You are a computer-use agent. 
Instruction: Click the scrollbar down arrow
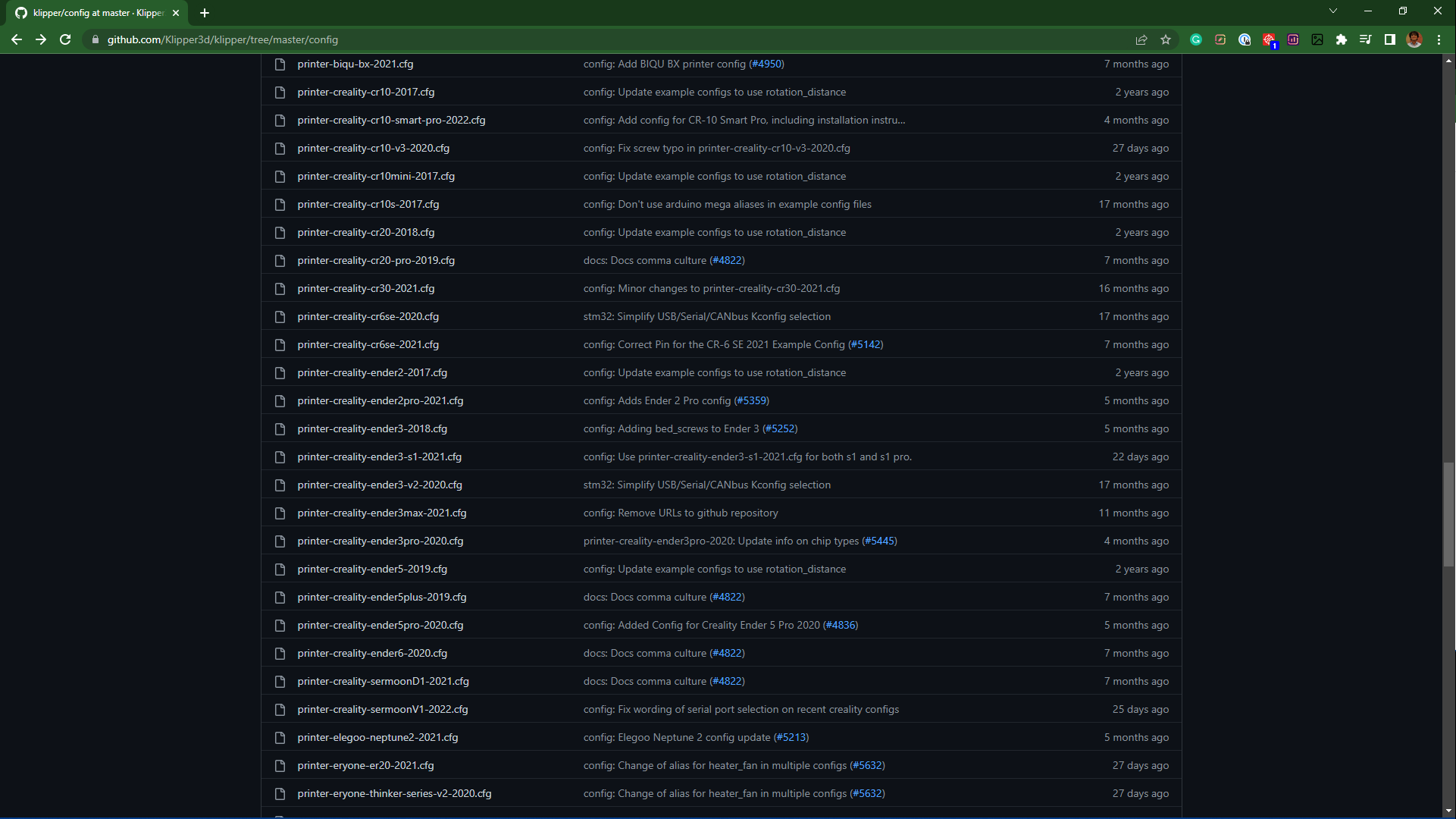(1448, 811)
